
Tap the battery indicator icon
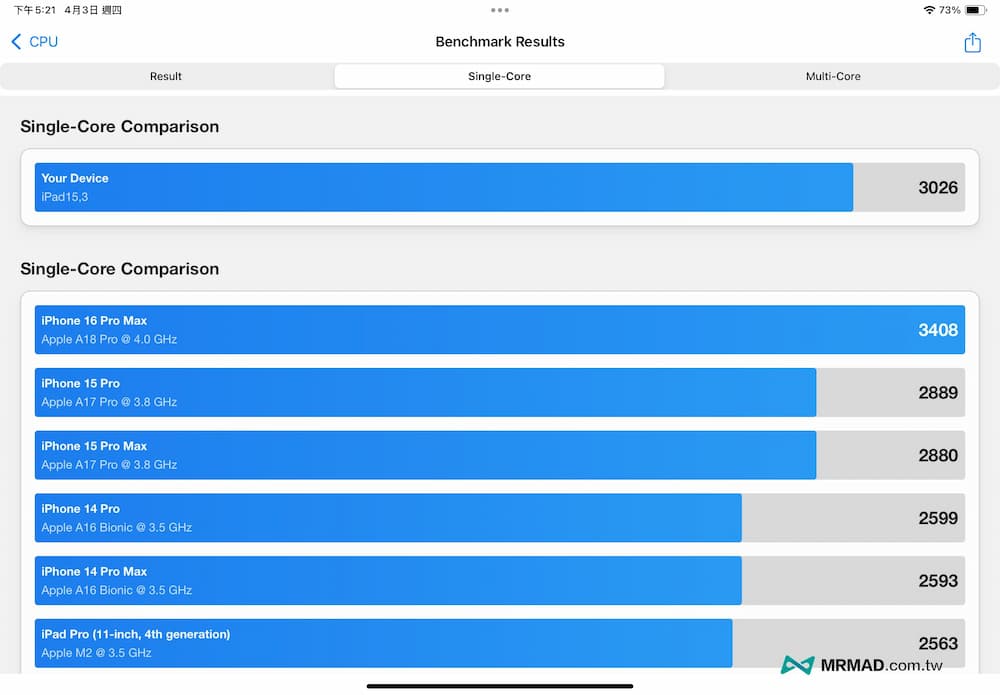pyautogui.click(x=976, y=10)
